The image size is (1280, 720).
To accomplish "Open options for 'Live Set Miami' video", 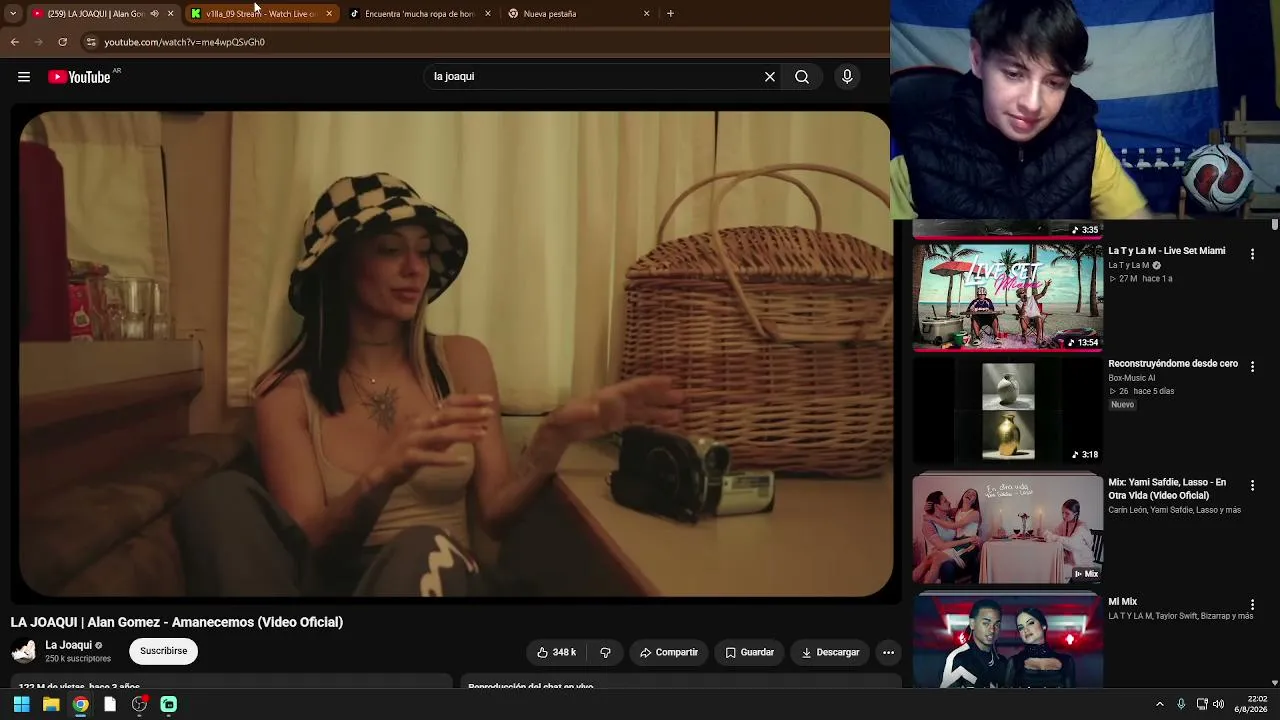I will (x=1252, y=255).
